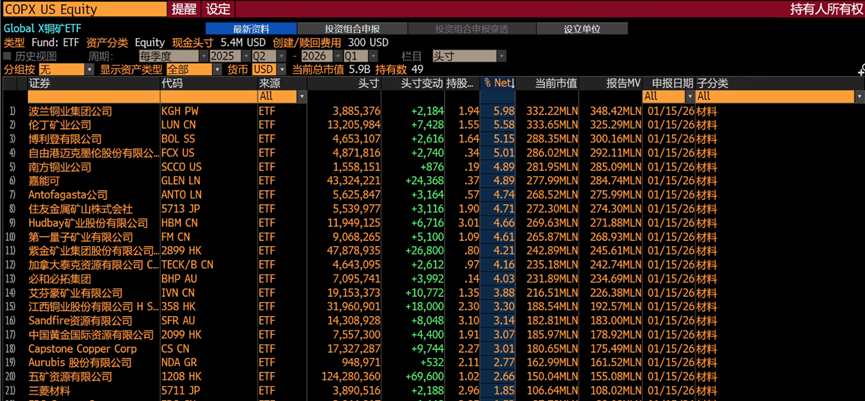The height and width of the screenshot is (401, 865).
Task: Tick the 历史视图 checkbox
Action: pyautogui.click(x=7, y=56)
